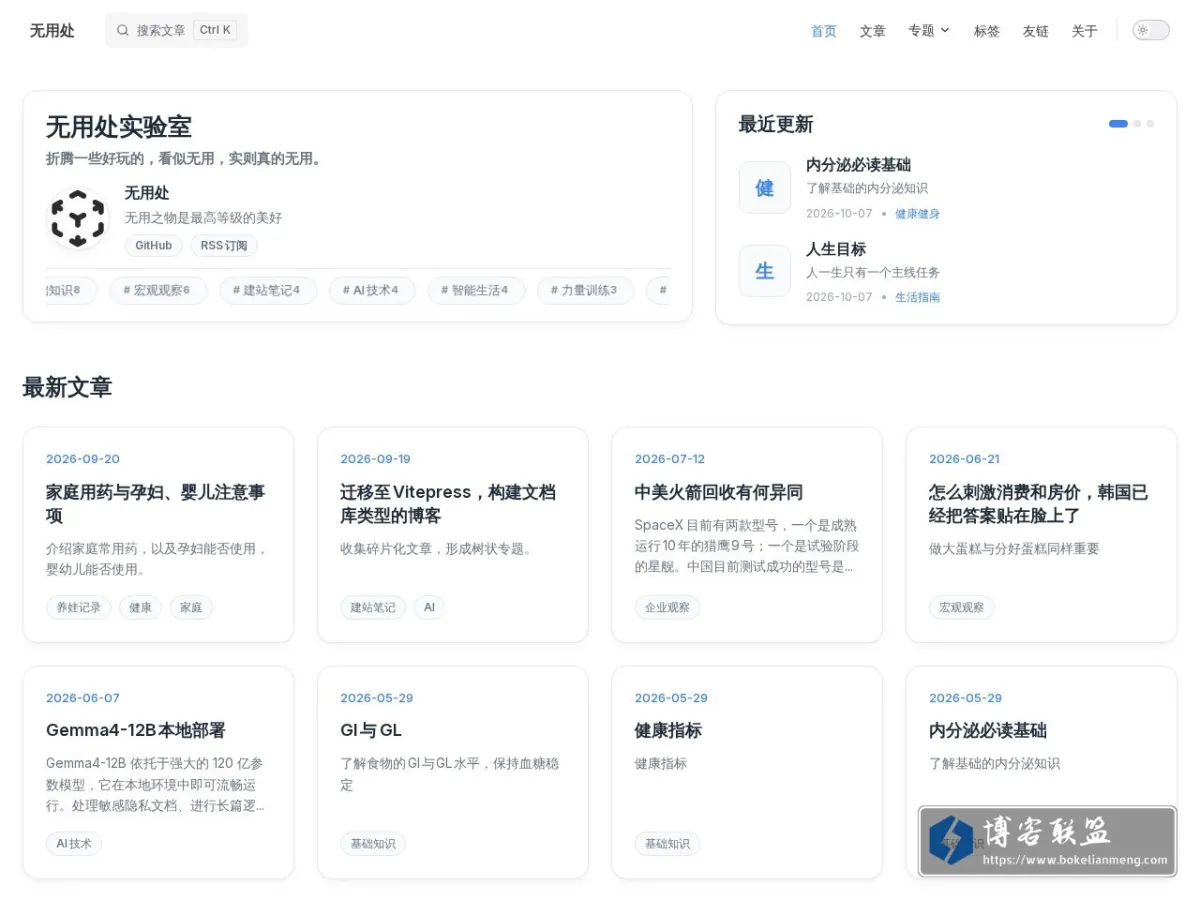Select the 宏观观察 6 tag chip
The height and width of the screenshot is (900, 1200).
[157, 290]
